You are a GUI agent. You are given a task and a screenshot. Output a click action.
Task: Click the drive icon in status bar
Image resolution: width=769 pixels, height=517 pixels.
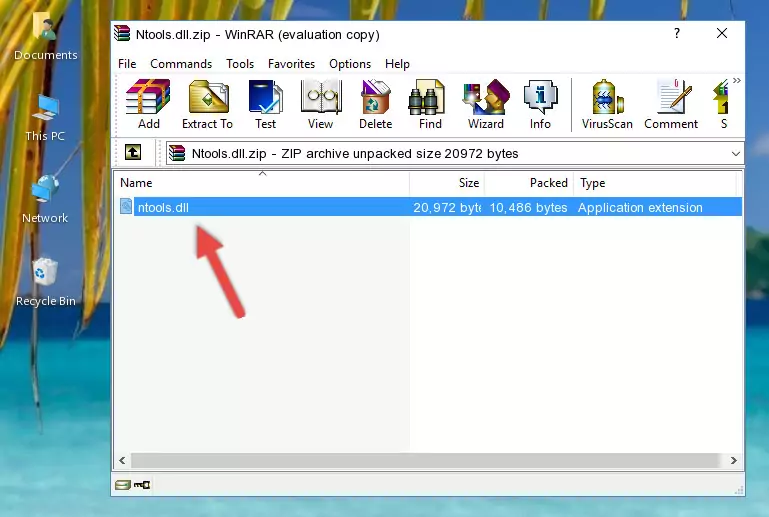(123, 485)
